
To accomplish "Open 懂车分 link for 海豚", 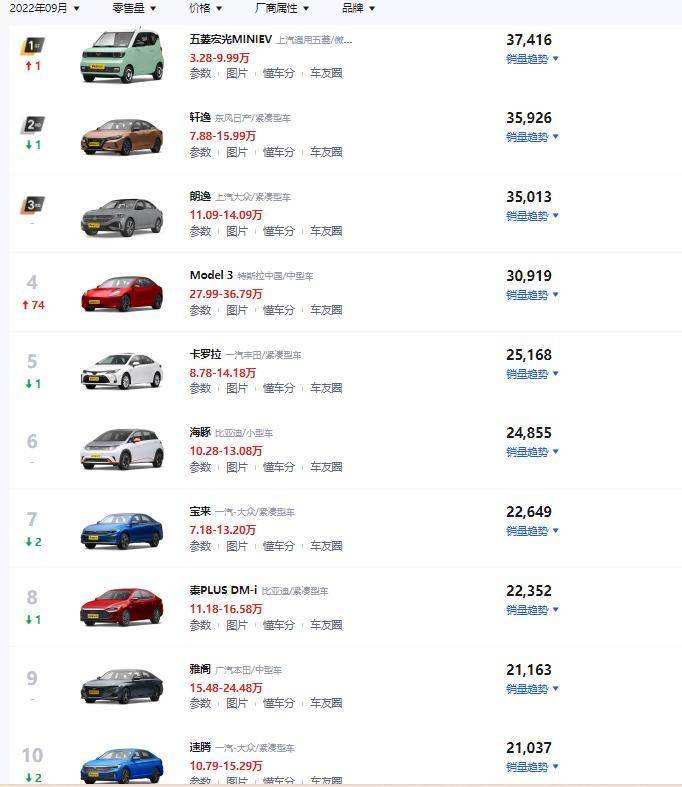I will 279,467.
